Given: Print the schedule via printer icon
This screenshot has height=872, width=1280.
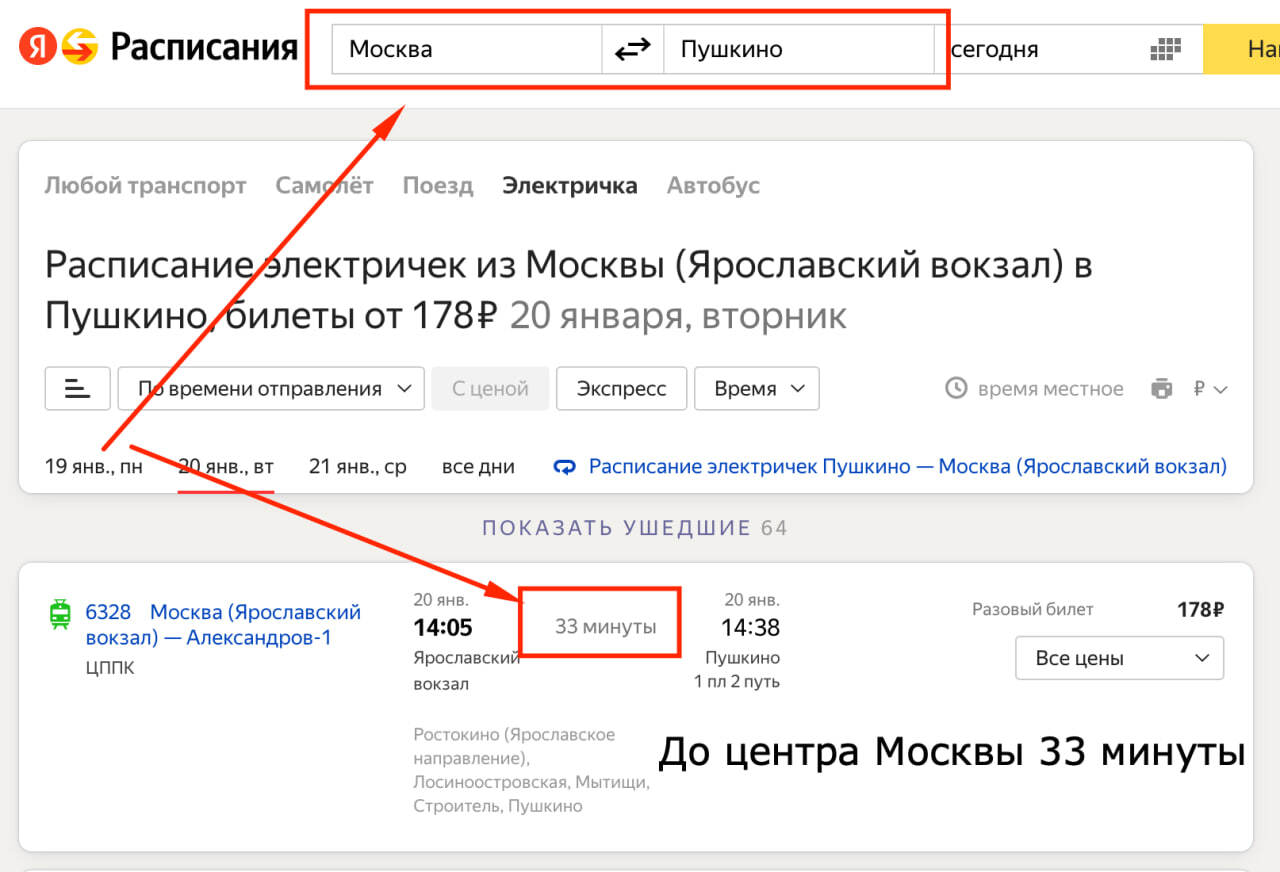Looking at the screenshot, I should tap(1161, 389).
